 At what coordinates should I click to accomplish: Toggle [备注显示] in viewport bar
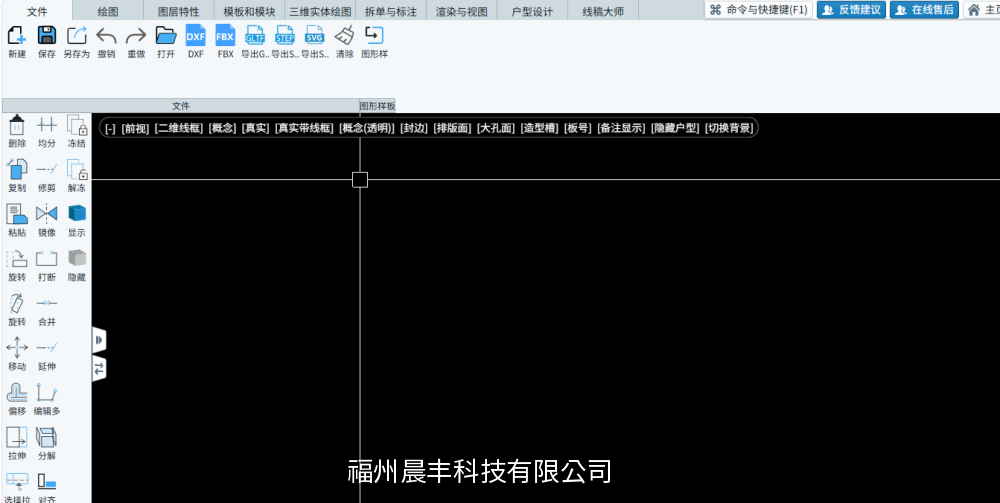621,128
